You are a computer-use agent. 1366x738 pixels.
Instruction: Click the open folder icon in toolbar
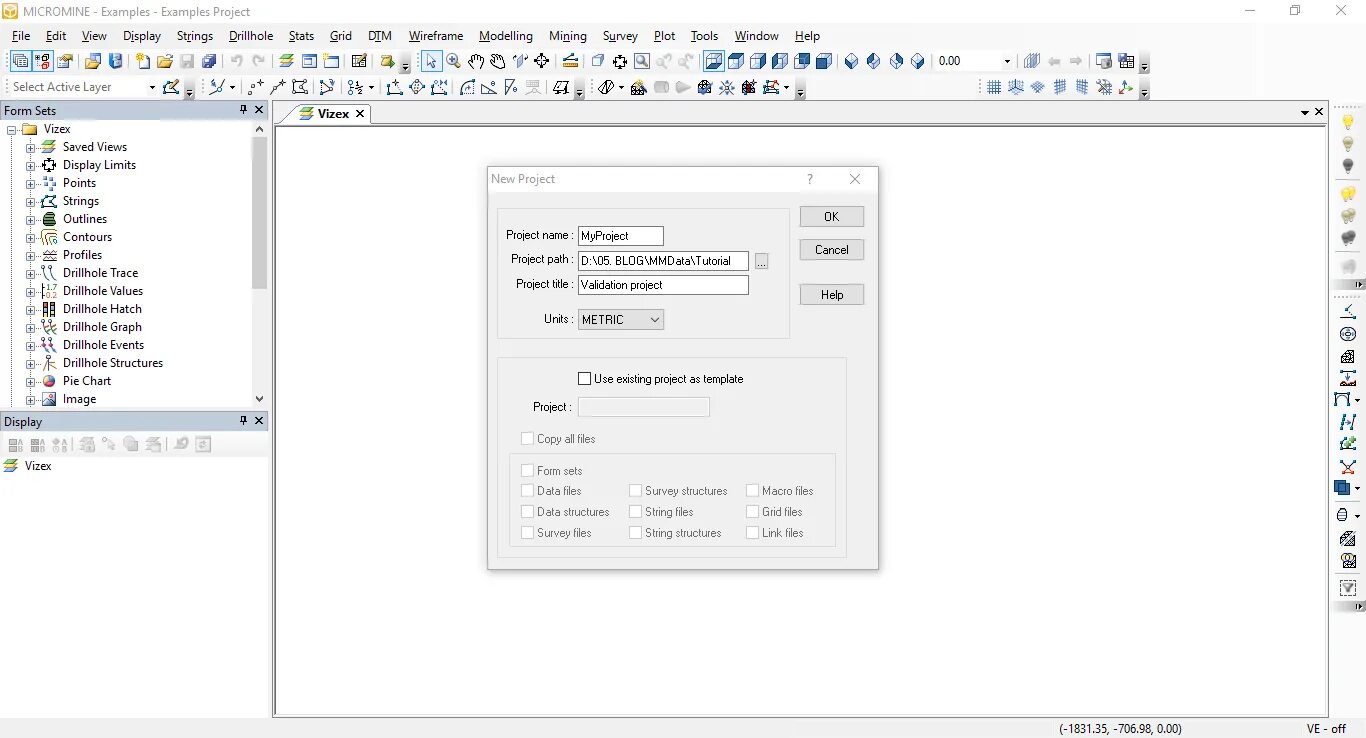point(165,61)
